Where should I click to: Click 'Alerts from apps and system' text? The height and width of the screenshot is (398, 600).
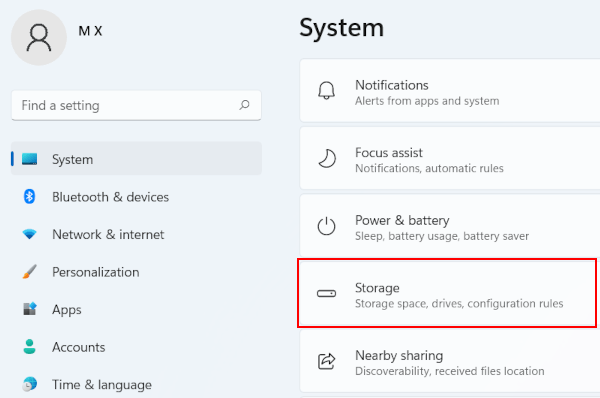click(427, 101)
